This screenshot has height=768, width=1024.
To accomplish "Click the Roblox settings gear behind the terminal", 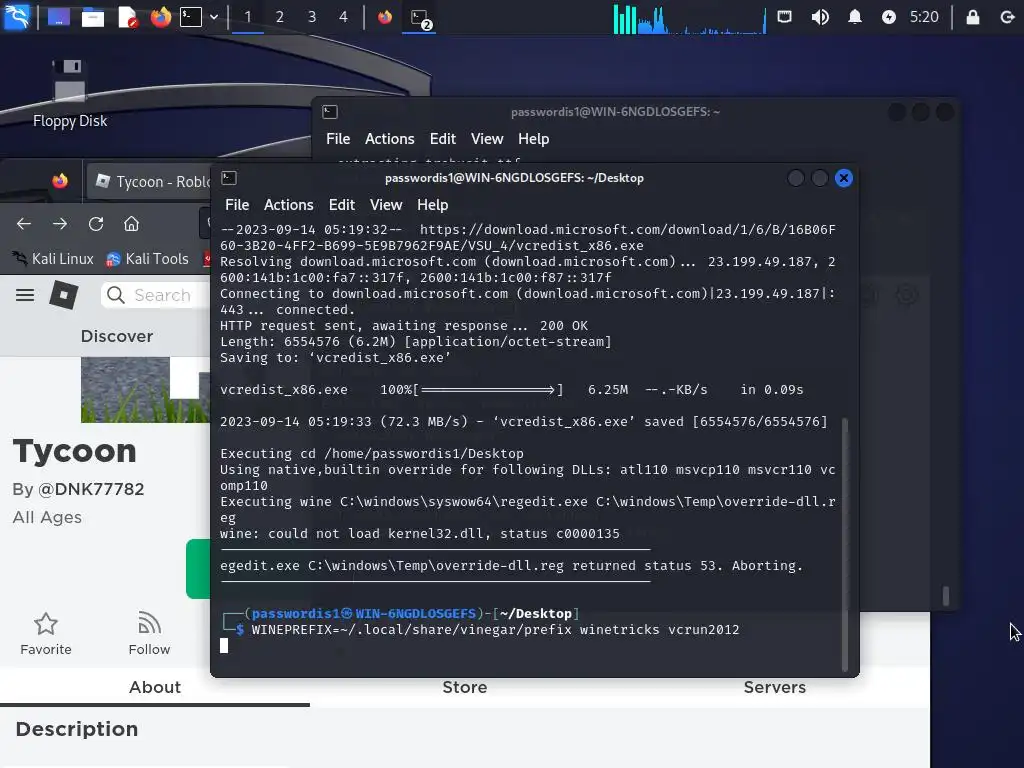I will pos(906,295).
